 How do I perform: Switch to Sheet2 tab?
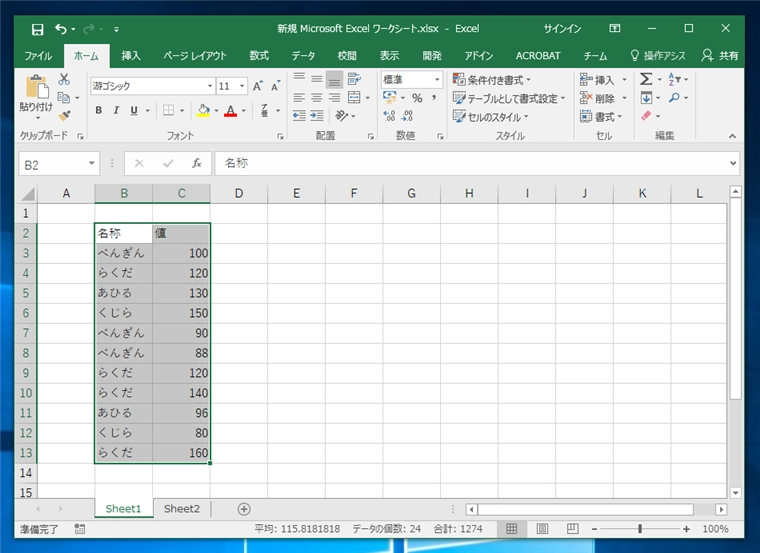[182, 509]
